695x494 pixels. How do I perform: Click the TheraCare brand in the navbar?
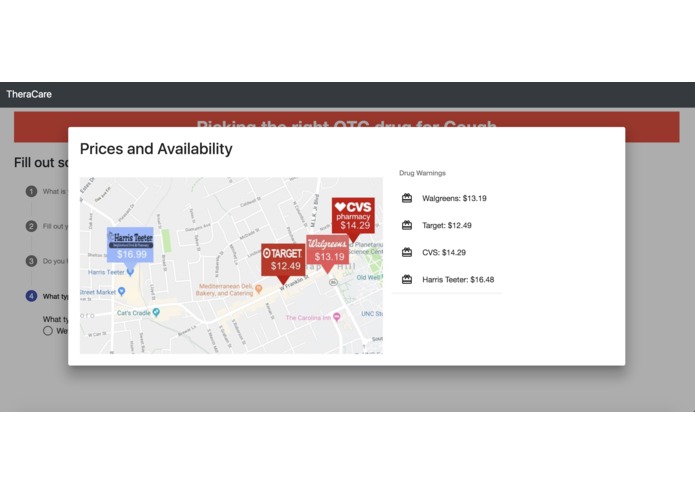coord(29,94)
